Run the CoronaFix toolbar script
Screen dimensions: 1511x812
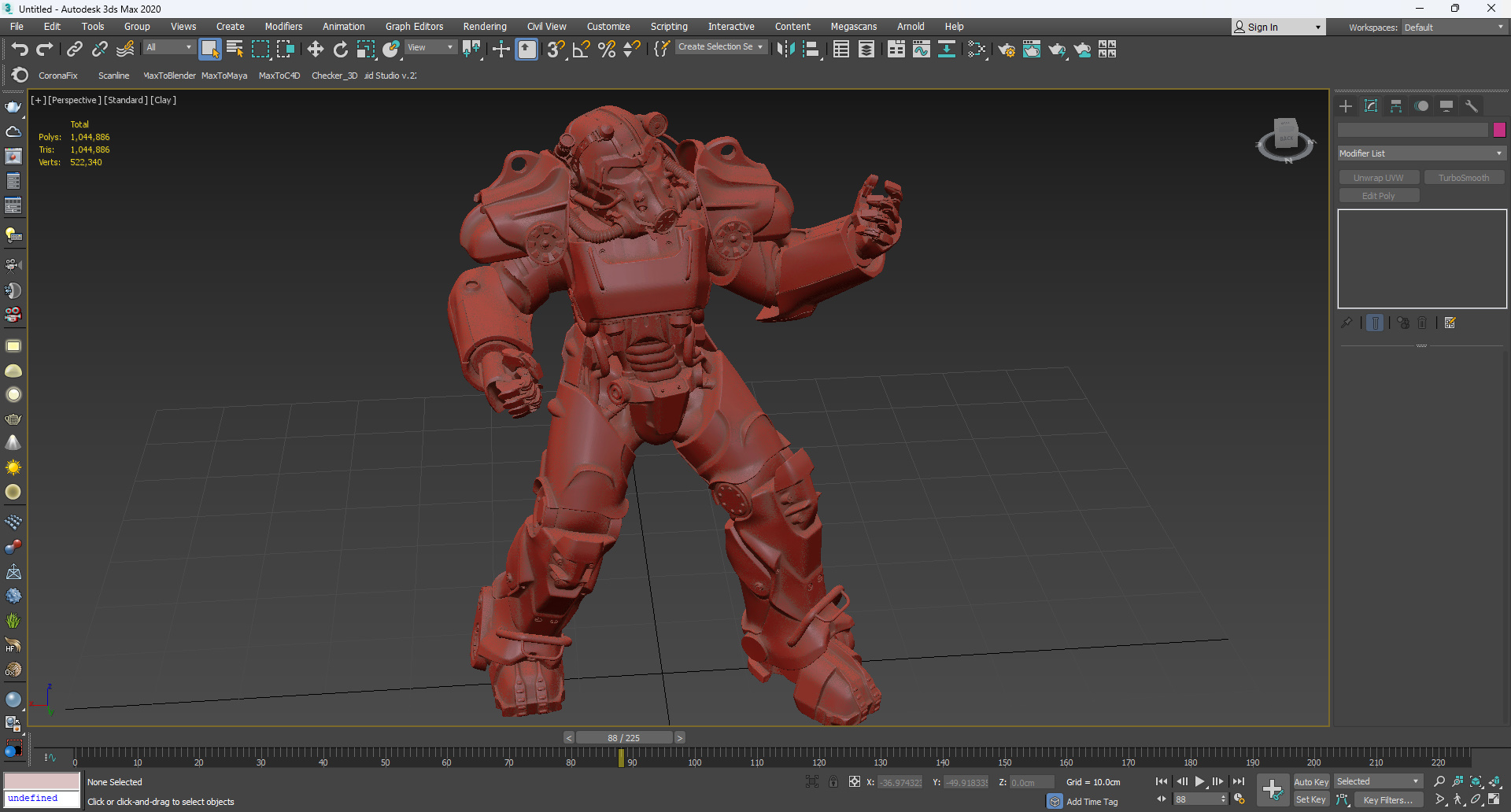(58, 76)
